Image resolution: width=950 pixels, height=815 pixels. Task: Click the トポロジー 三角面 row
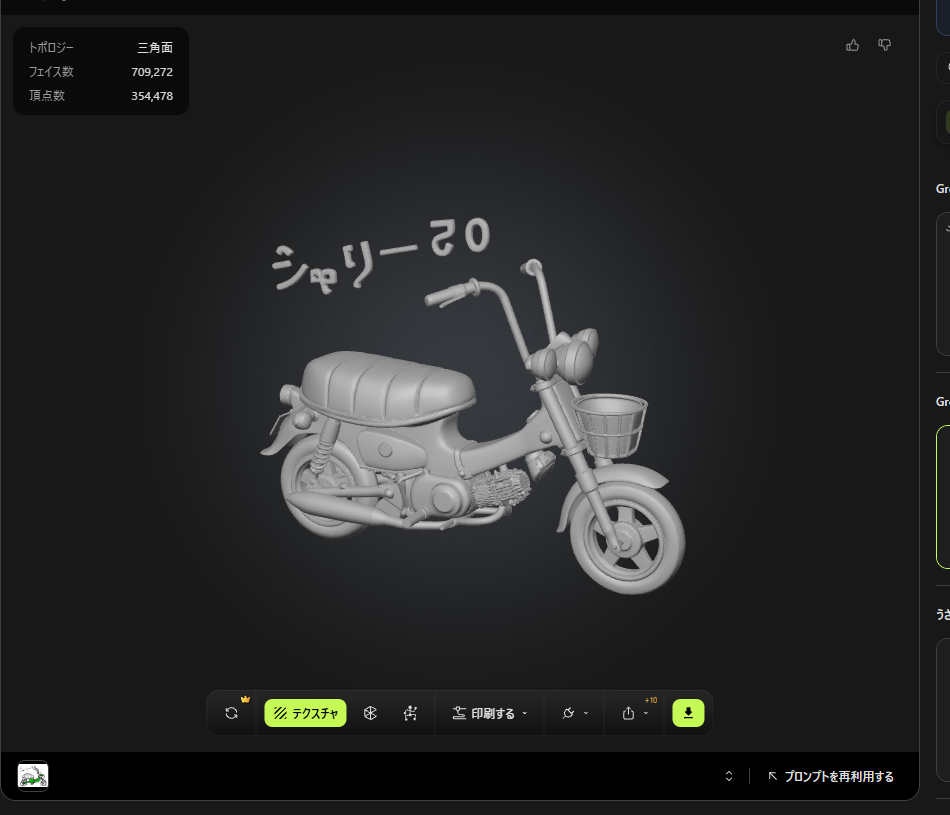(100, 48)
